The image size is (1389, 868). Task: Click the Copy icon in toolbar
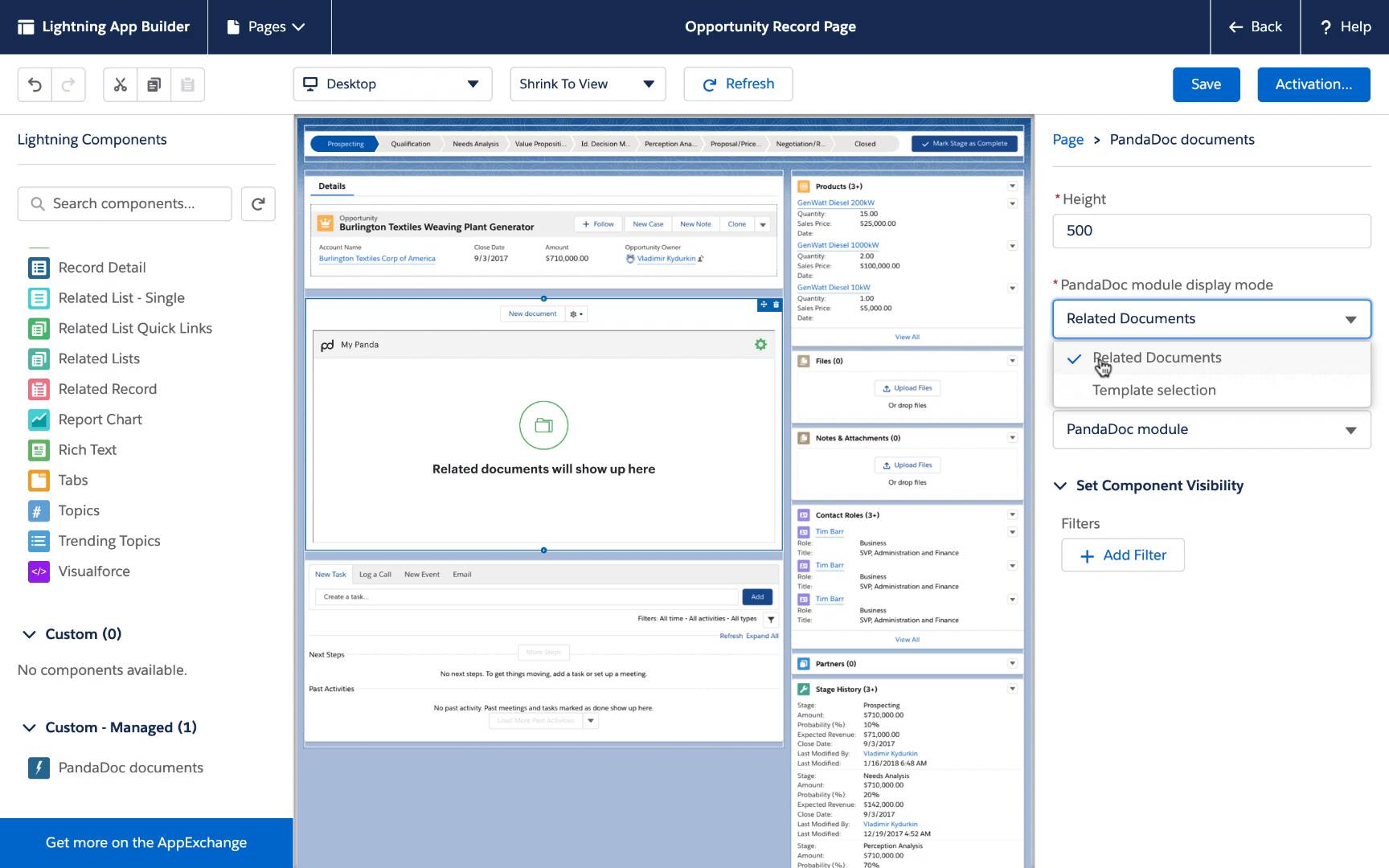coord(154,84)
